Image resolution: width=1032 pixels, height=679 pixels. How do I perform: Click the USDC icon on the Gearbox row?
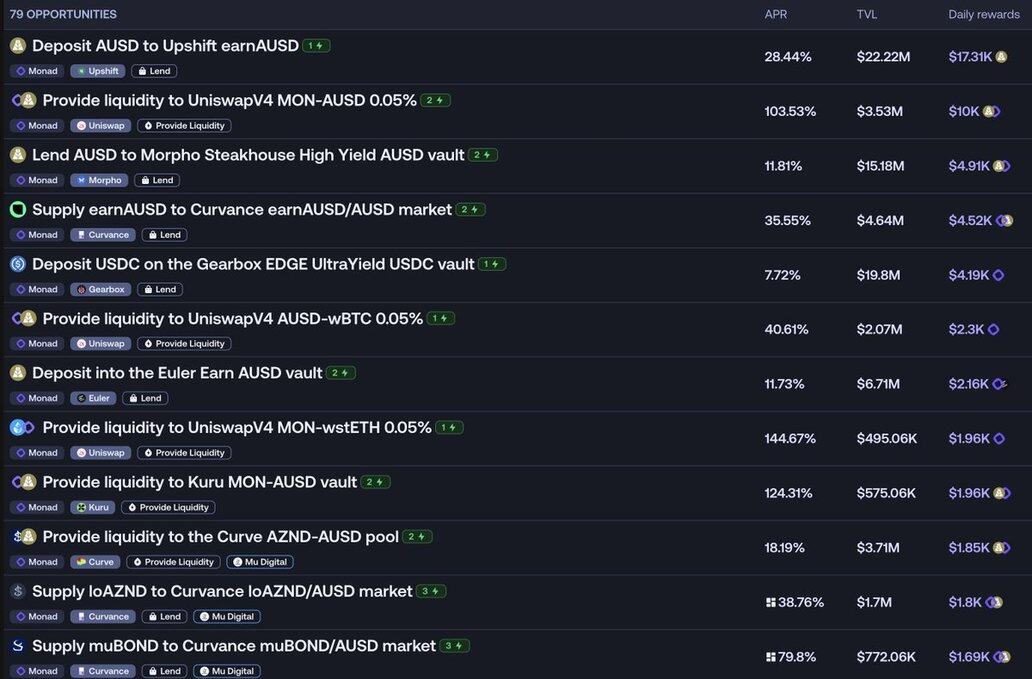click(18, 264)
